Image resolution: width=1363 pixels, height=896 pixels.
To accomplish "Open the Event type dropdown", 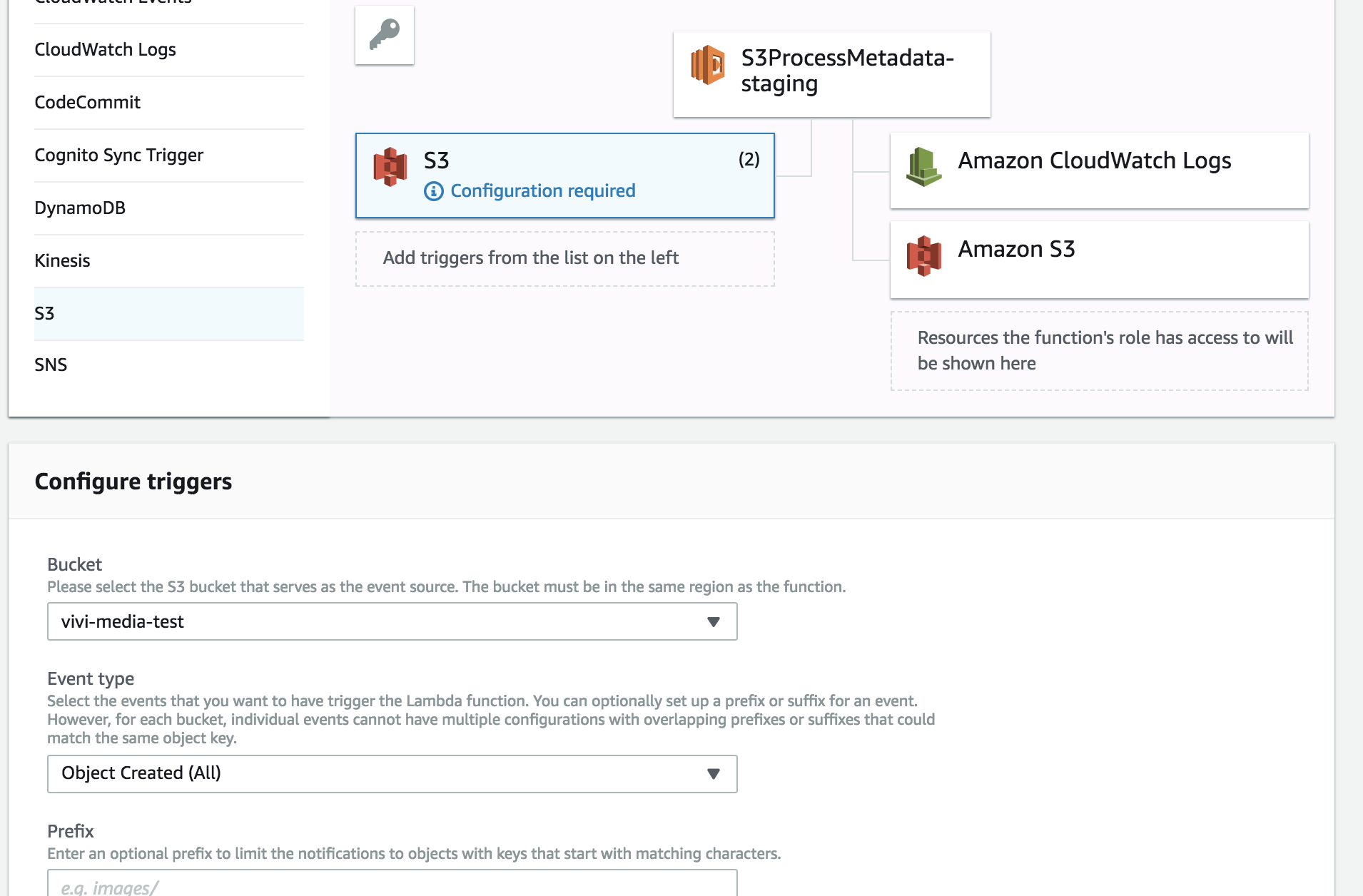I will coord(392,774).
